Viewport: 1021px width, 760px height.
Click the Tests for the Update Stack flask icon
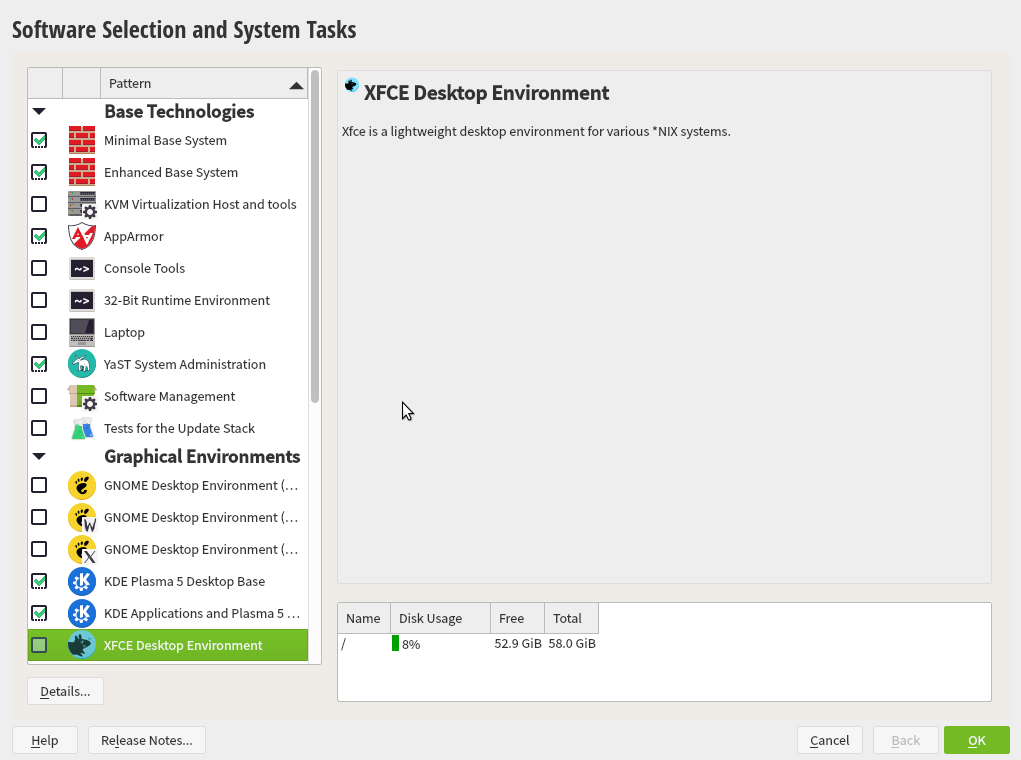[82, 428]
